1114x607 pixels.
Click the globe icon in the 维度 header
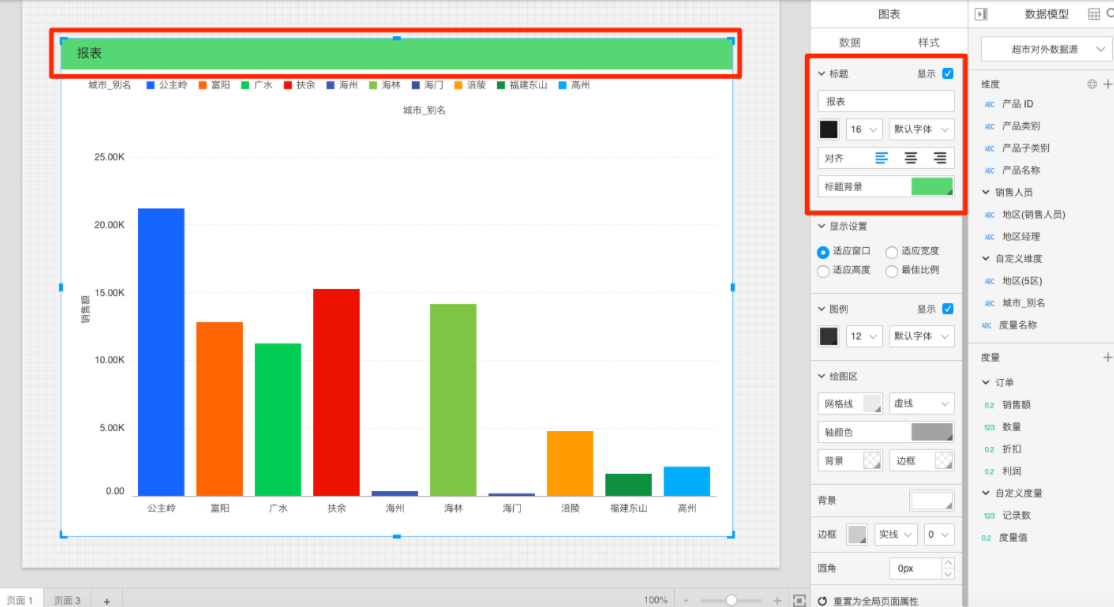coord(1092,84)
